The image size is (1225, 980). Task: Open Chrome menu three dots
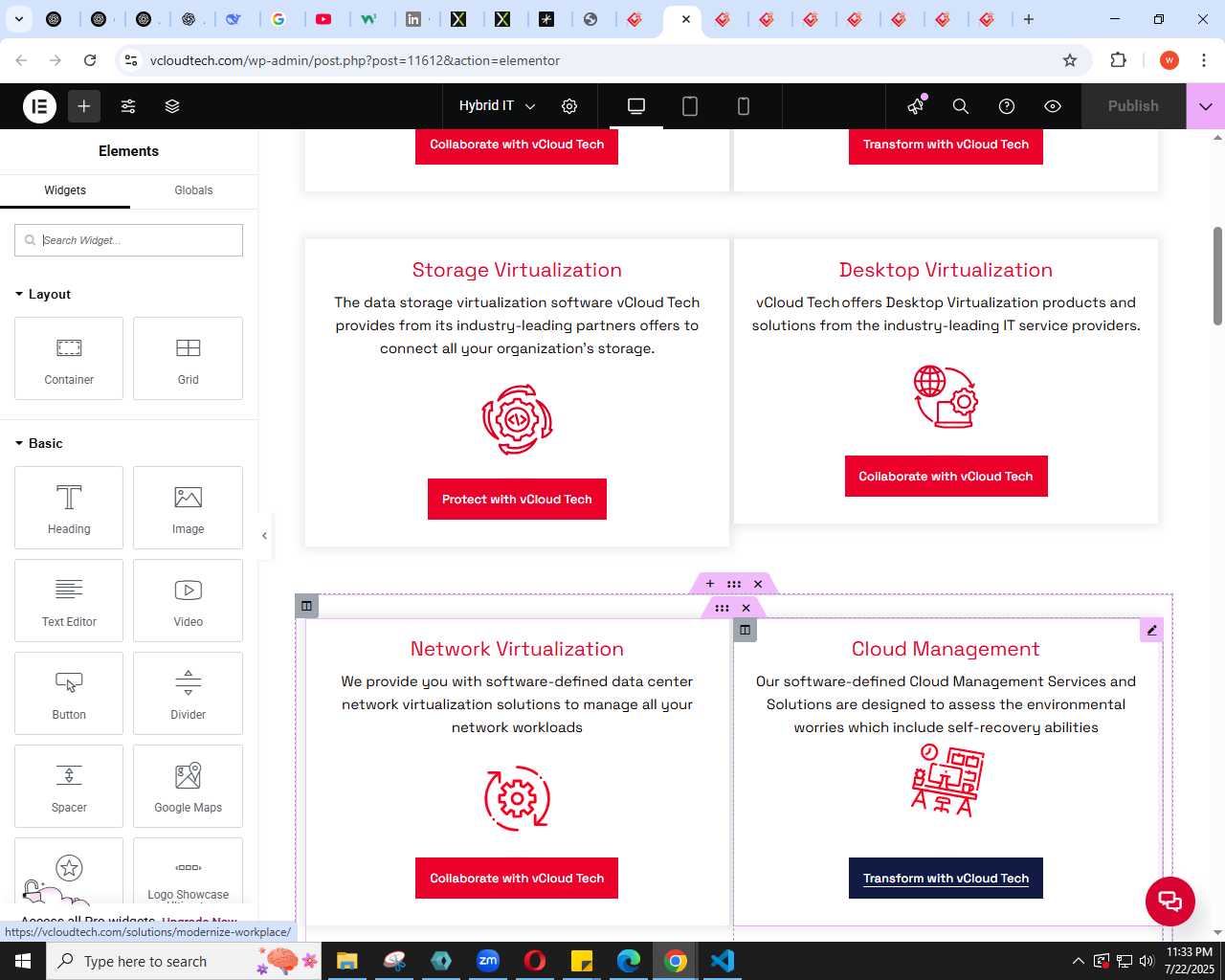pos(1204,60)
